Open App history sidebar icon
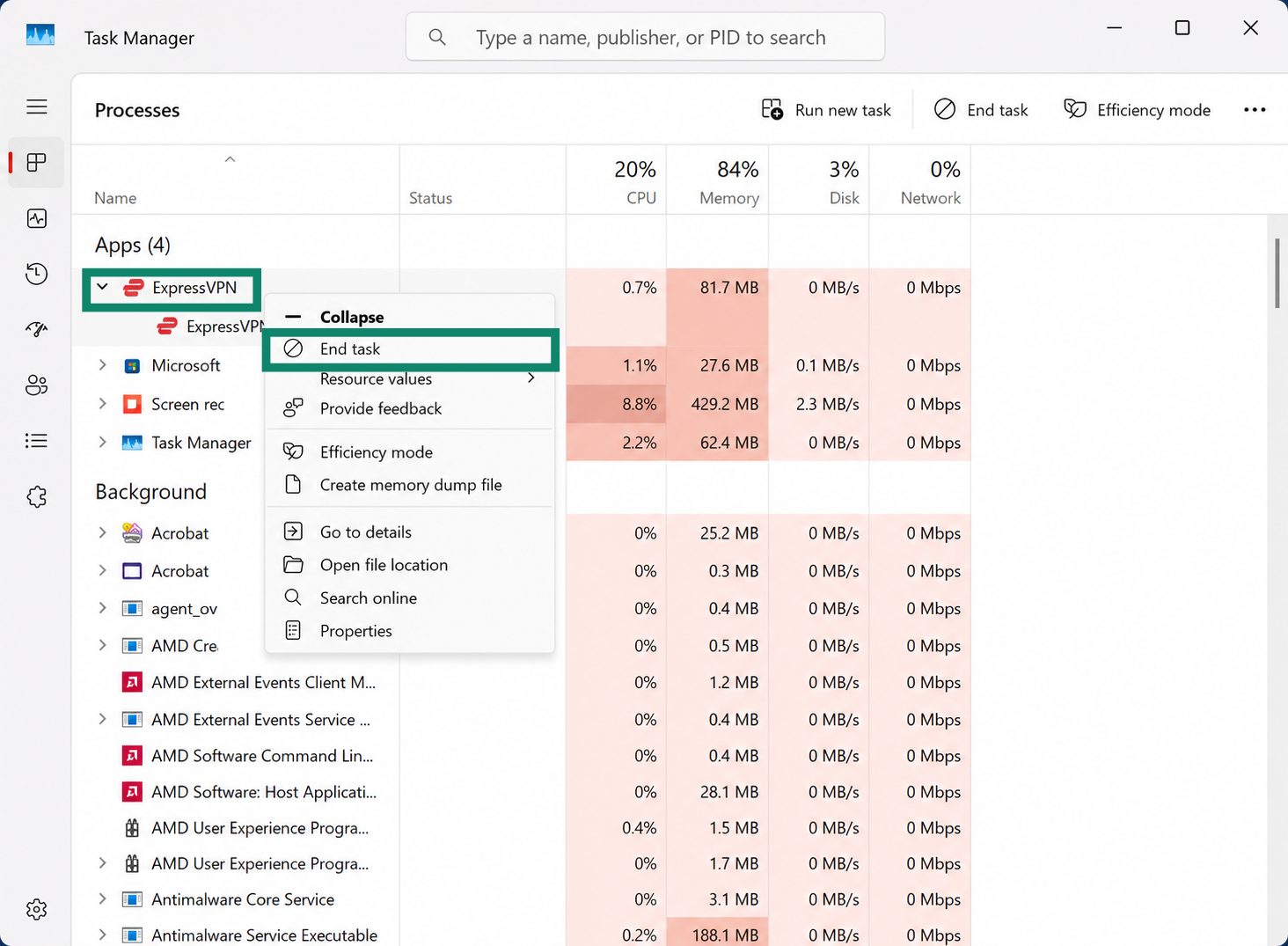Viewport: 1288px width, 946px height. coord(37,274)
